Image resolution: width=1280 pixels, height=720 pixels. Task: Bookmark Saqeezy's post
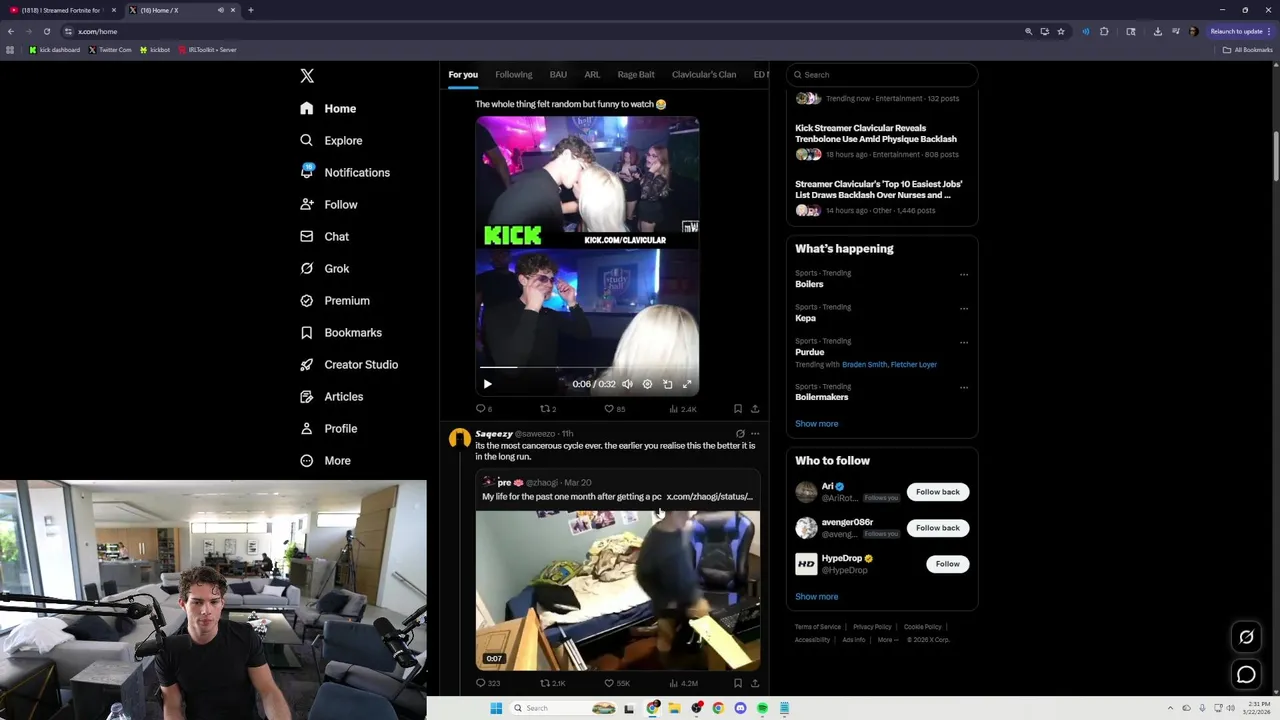click(738, 683)
